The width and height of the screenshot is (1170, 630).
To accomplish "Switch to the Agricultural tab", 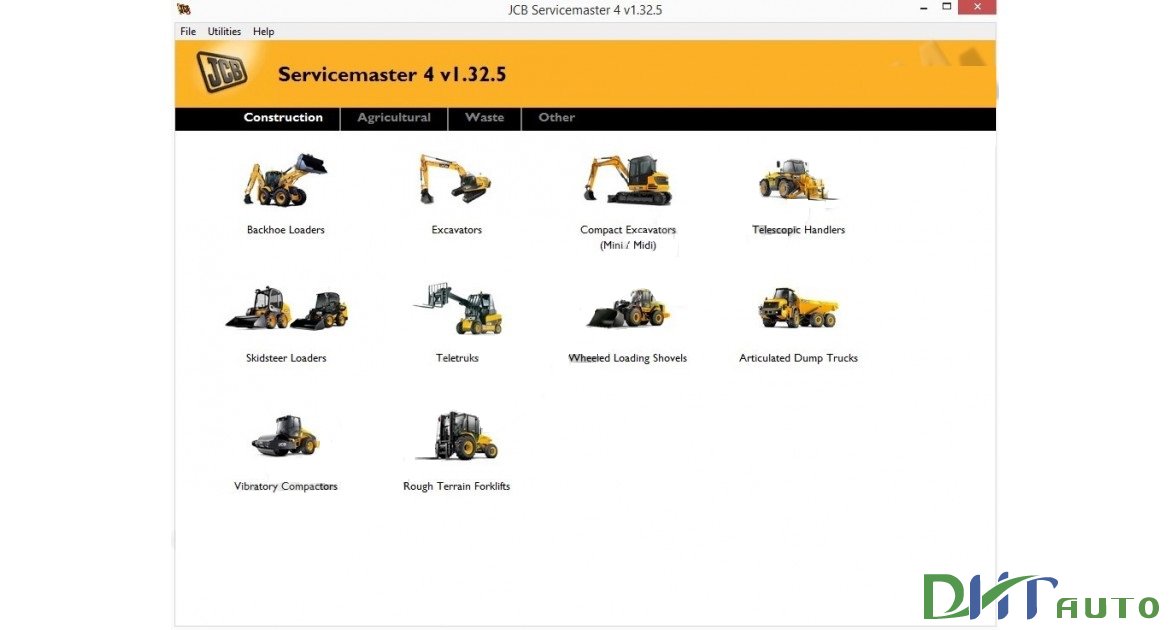I will pos(394,117).
